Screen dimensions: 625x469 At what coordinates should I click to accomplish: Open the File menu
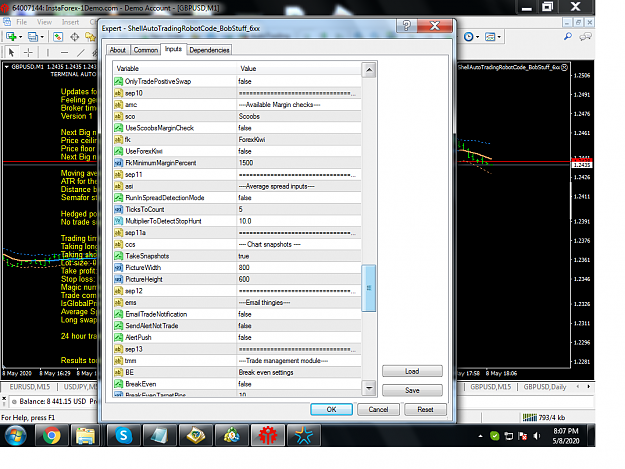tap(22, 22)
